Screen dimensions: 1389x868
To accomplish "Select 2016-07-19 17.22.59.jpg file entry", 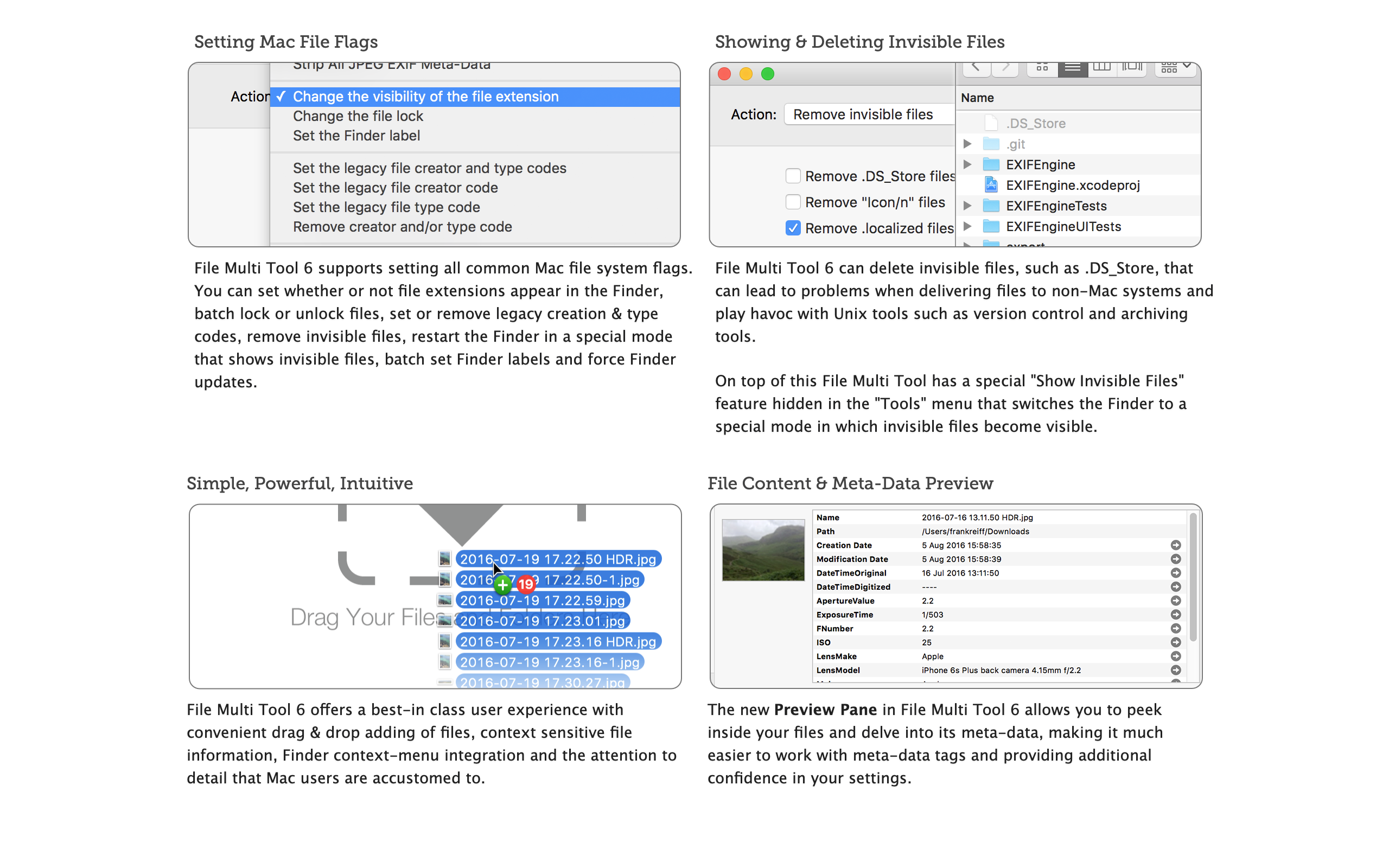I will point(543,601).
